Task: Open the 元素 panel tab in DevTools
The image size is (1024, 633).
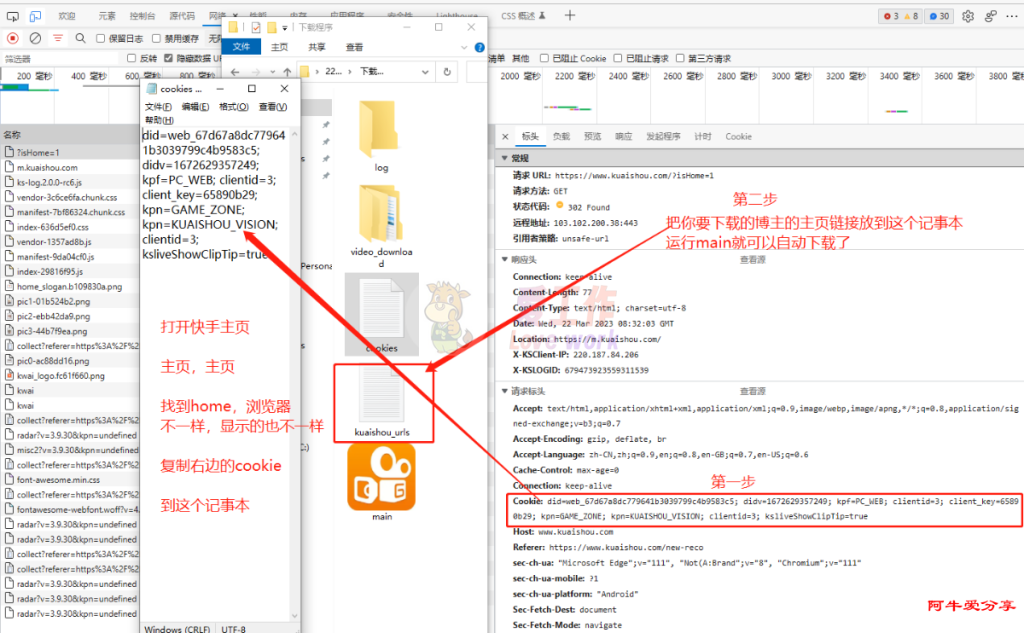Action: [107, 16]
